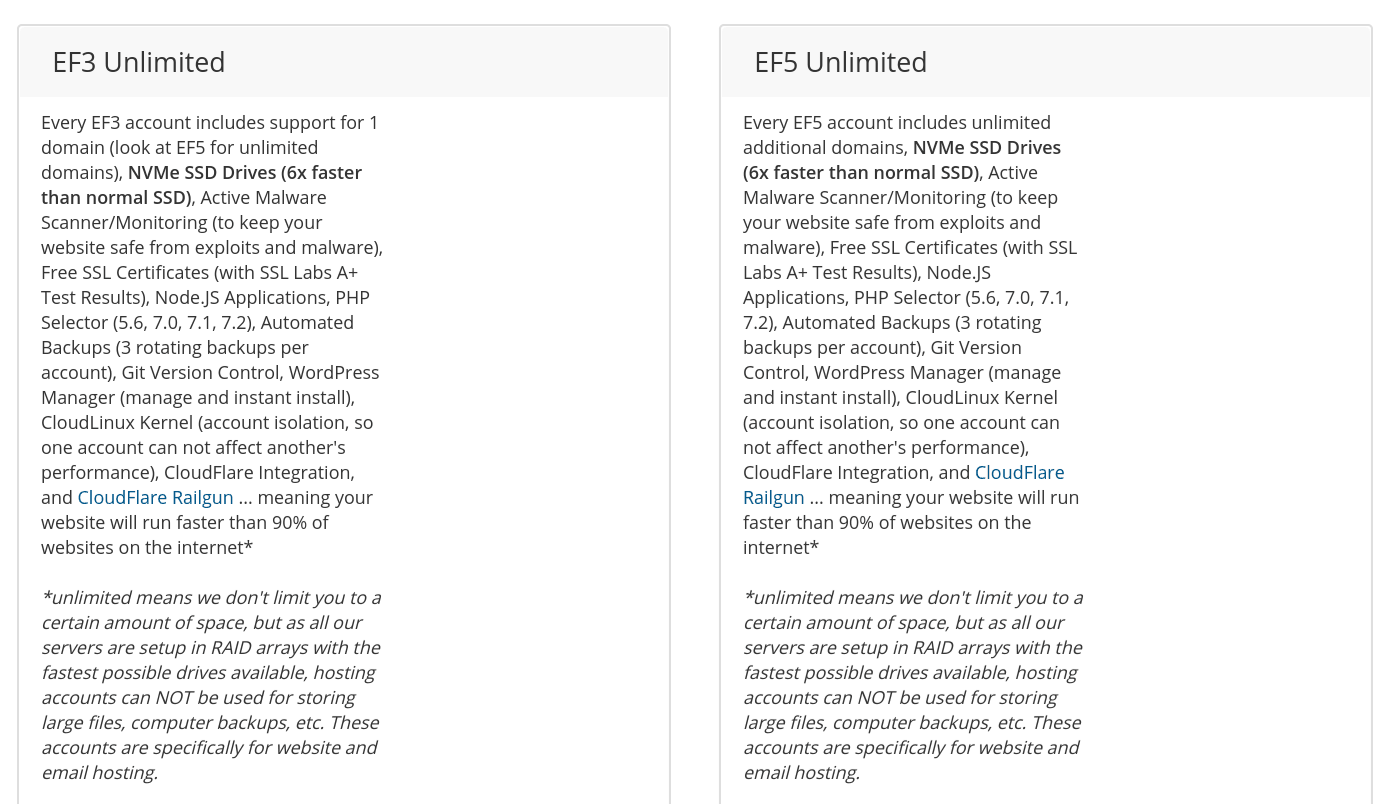
Task: Click 'email hosting.' closing text in EF5
Action: pyautogui.click(x=801, y=772)
